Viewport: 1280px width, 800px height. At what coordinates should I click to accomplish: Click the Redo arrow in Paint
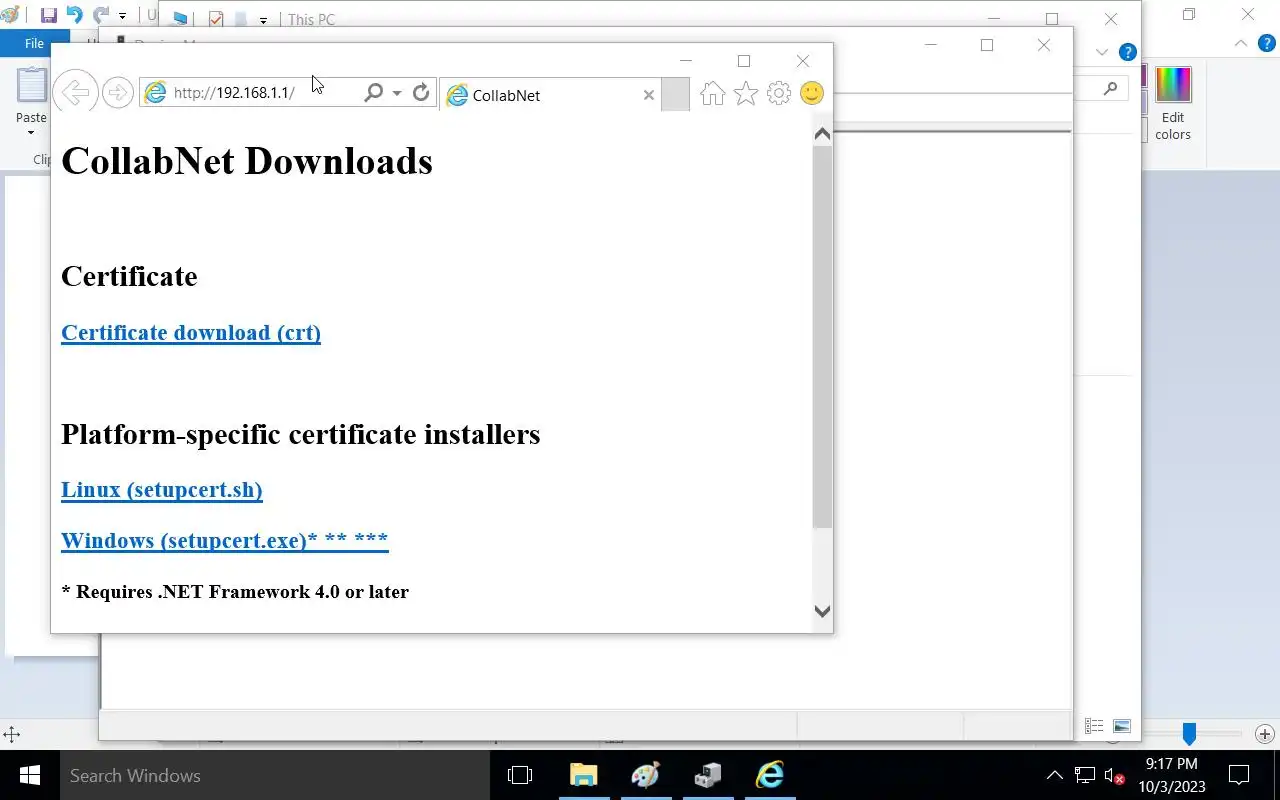tap(100, 15)
